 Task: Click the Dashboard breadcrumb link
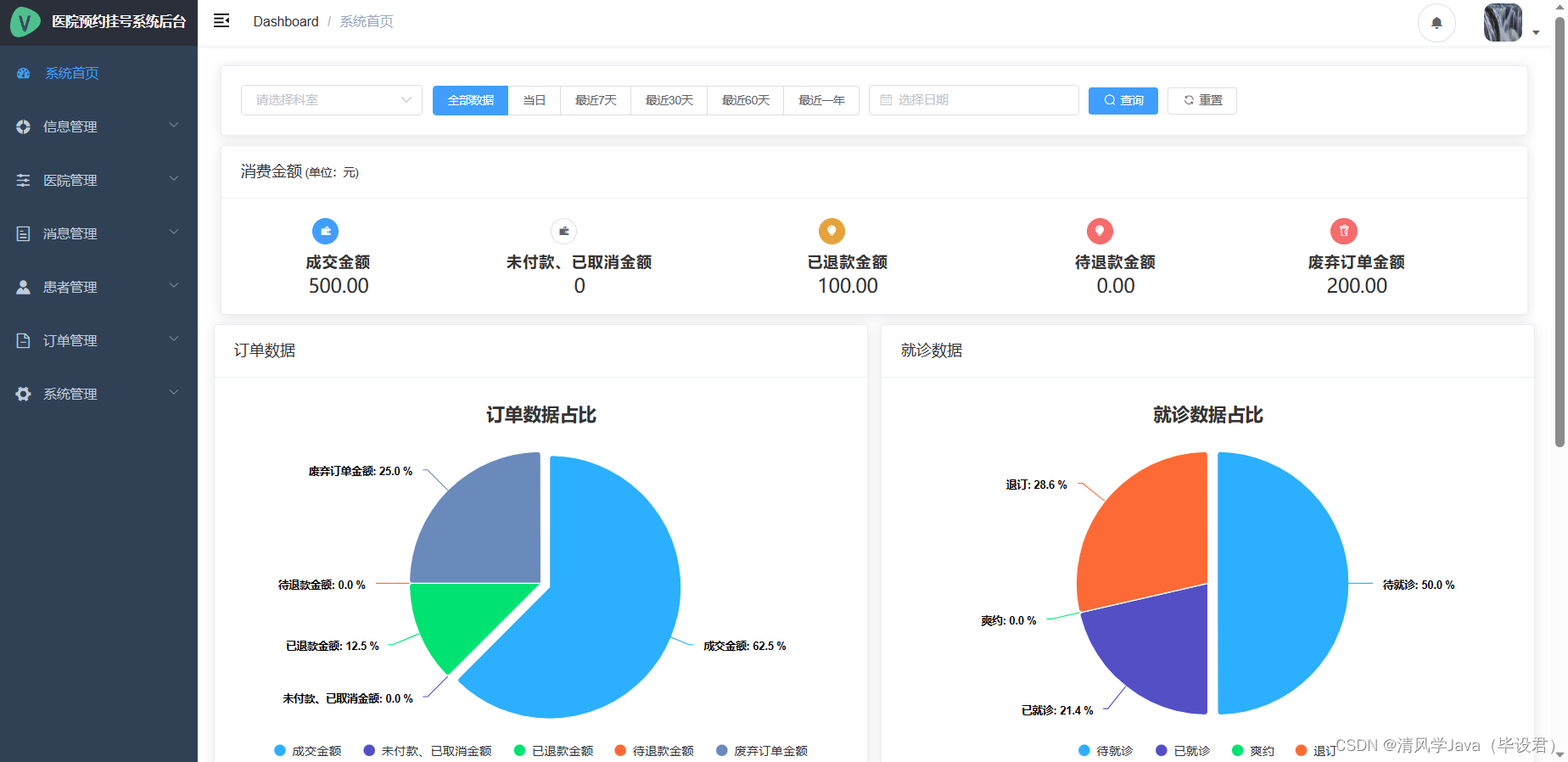tap(286, 21)
